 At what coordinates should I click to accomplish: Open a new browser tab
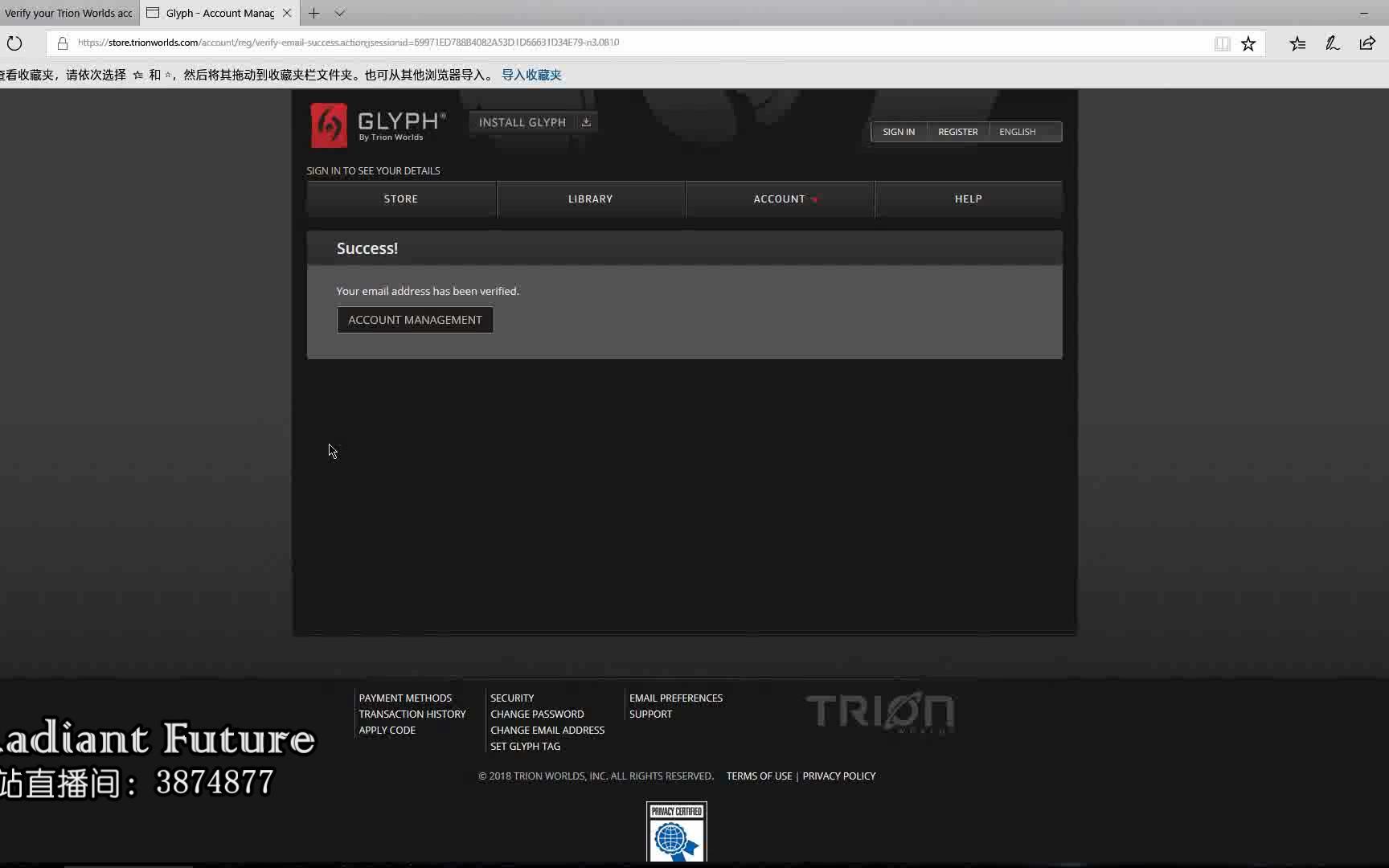click(x=314, y=13)
